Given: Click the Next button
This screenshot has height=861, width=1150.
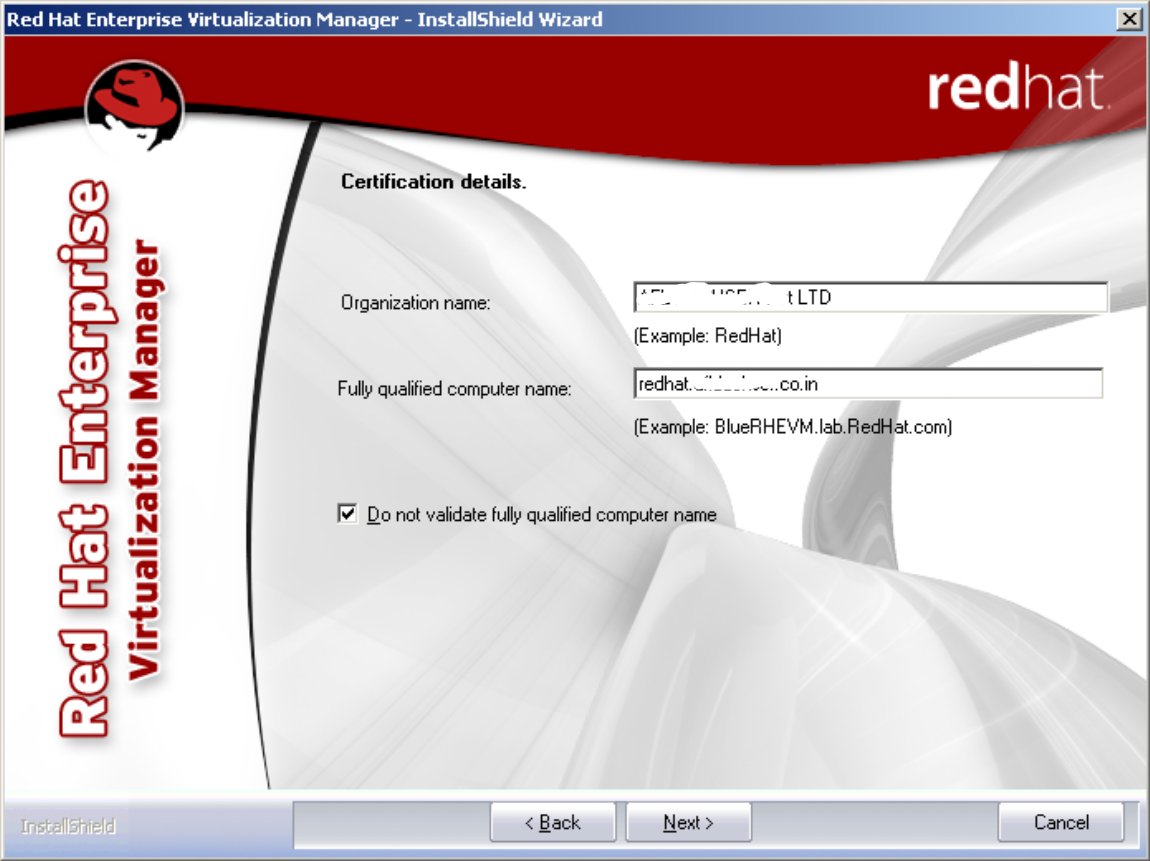Looking at the screenshot, I should pos(688,822).
